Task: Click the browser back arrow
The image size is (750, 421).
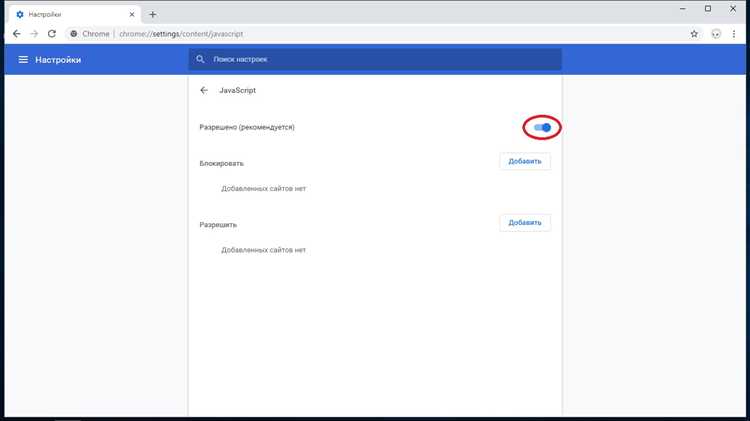Action: 17,34
